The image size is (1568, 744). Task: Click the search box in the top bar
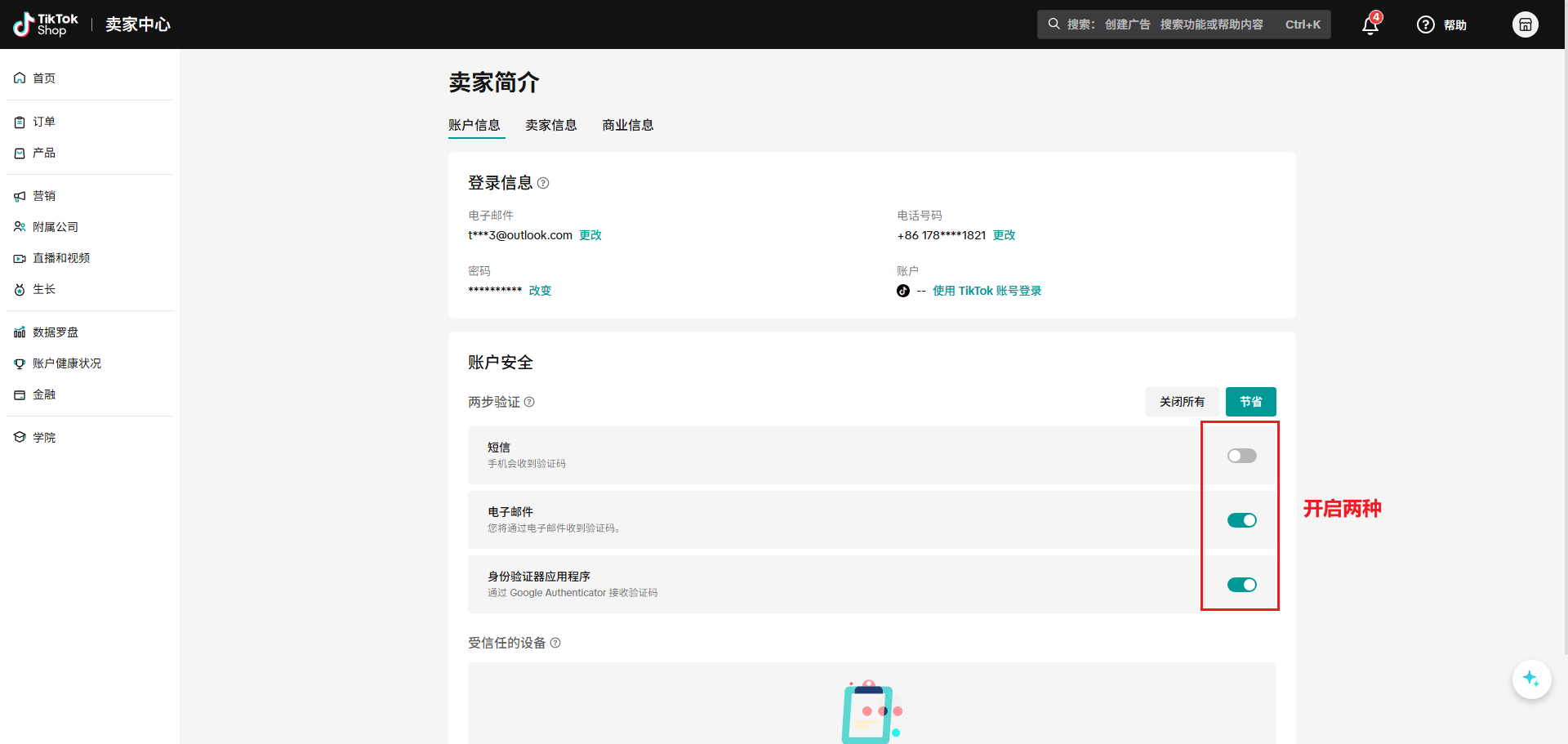click(1183, 25)
